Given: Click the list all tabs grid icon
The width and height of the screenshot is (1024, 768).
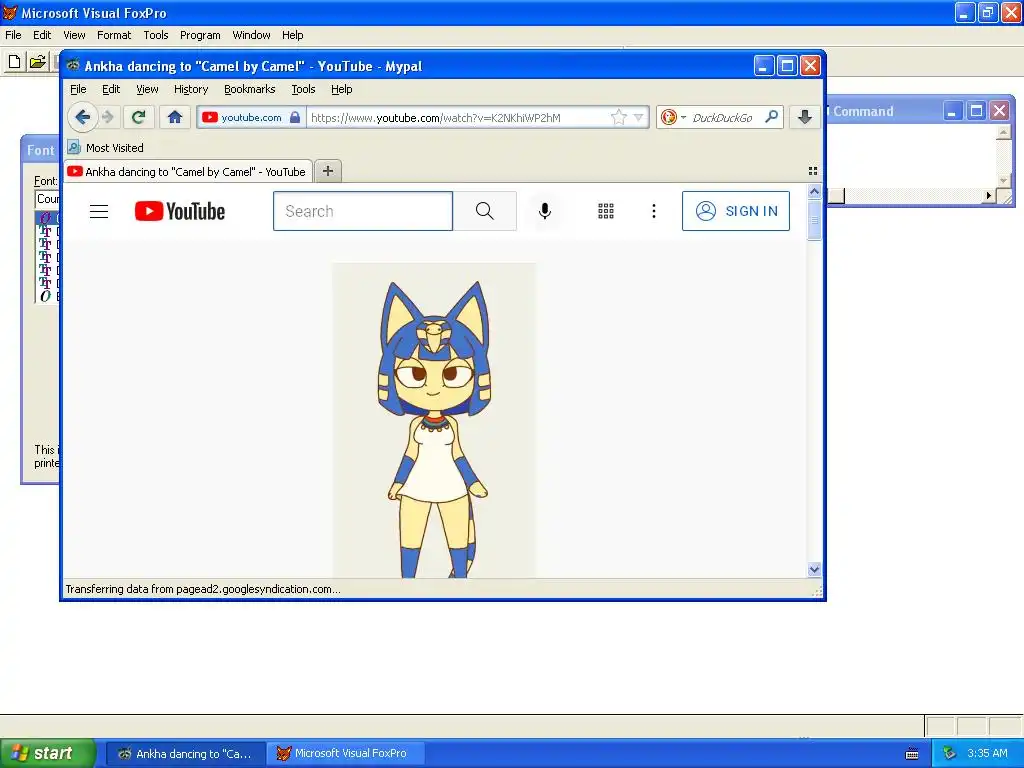Looking at the screenshot, I should 813,171.
